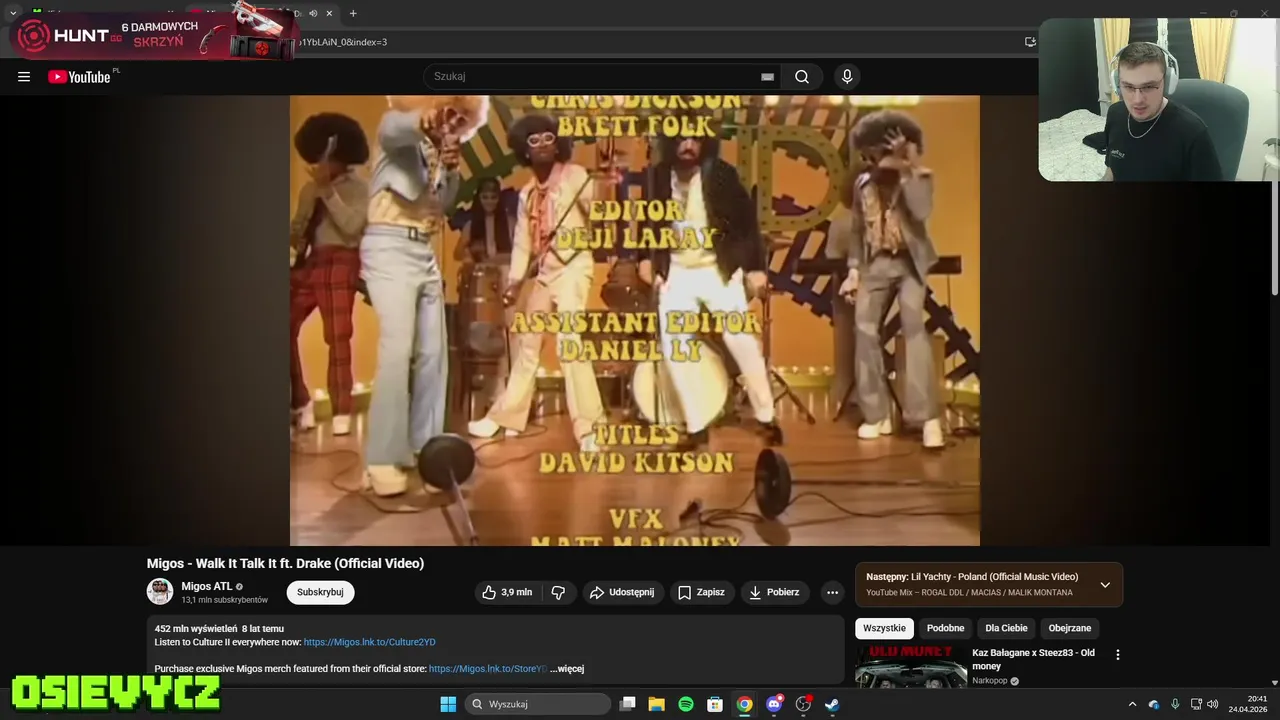Open the Migos ATL channel avatar
1280x720 pixels.
pyautogui.click(x=160, y=592)
